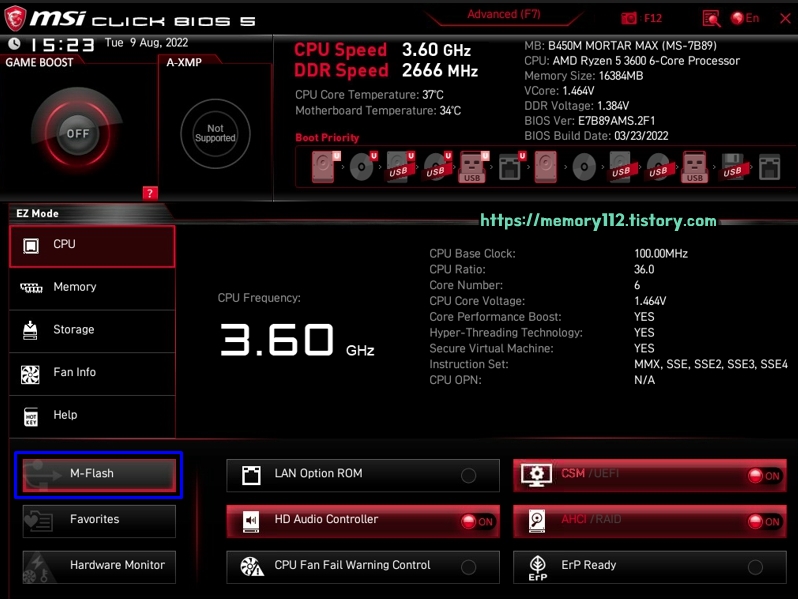
Task: Click the Storage drive icon in sidebar
Action: tap(30, 330)
